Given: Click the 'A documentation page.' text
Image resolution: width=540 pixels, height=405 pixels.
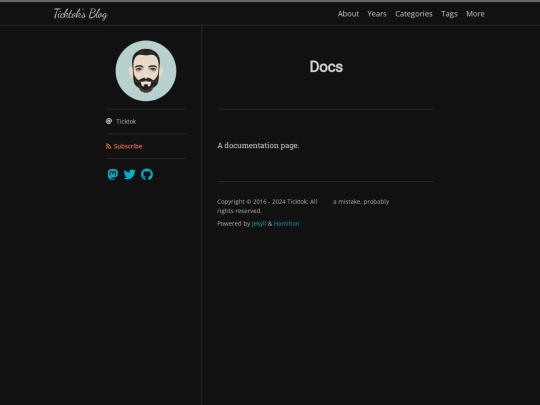Looking at the screenshot, I should coord(258,146).
